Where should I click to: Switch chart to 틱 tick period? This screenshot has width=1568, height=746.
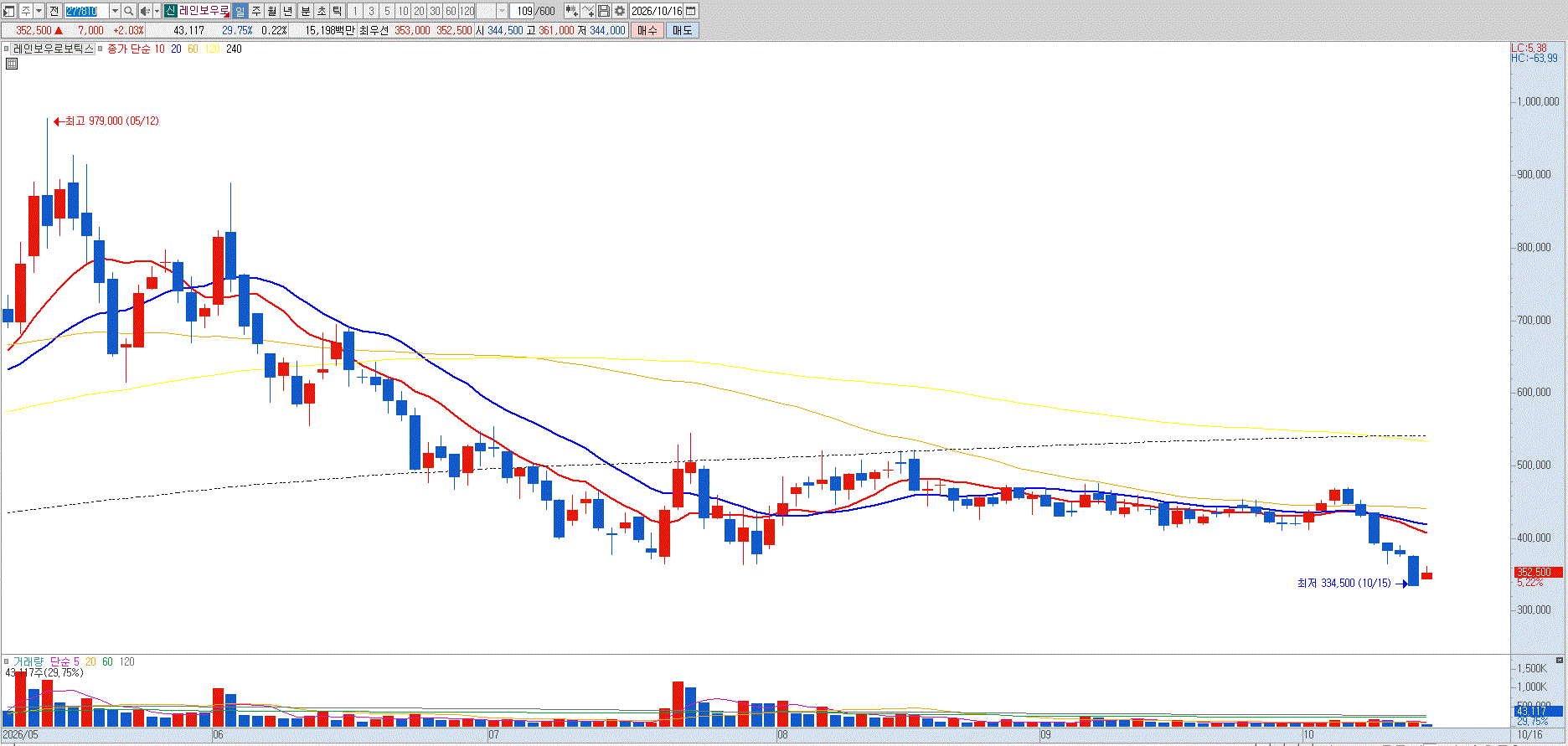(x=337, y=11)
